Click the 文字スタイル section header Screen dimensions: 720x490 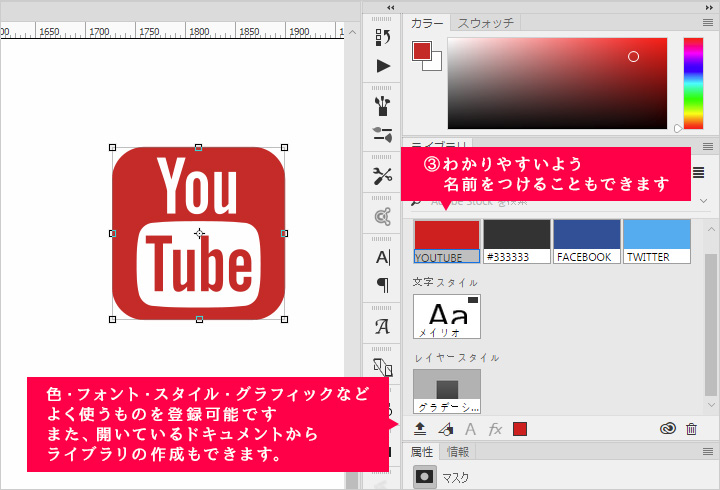[x=445, y=282]
